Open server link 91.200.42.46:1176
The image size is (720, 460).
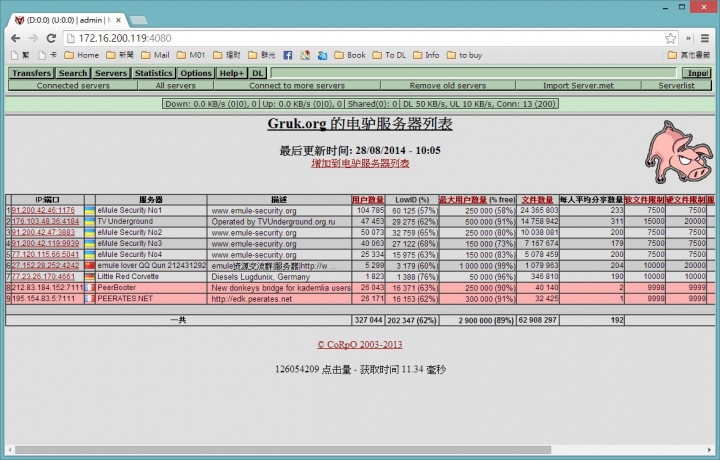coord(43,210)
